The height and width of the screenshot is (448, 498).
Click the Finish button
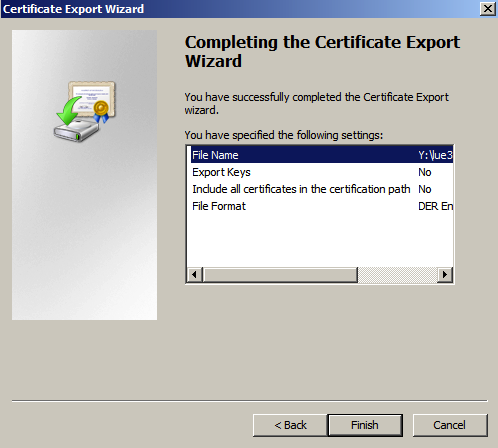pos(365,425)
